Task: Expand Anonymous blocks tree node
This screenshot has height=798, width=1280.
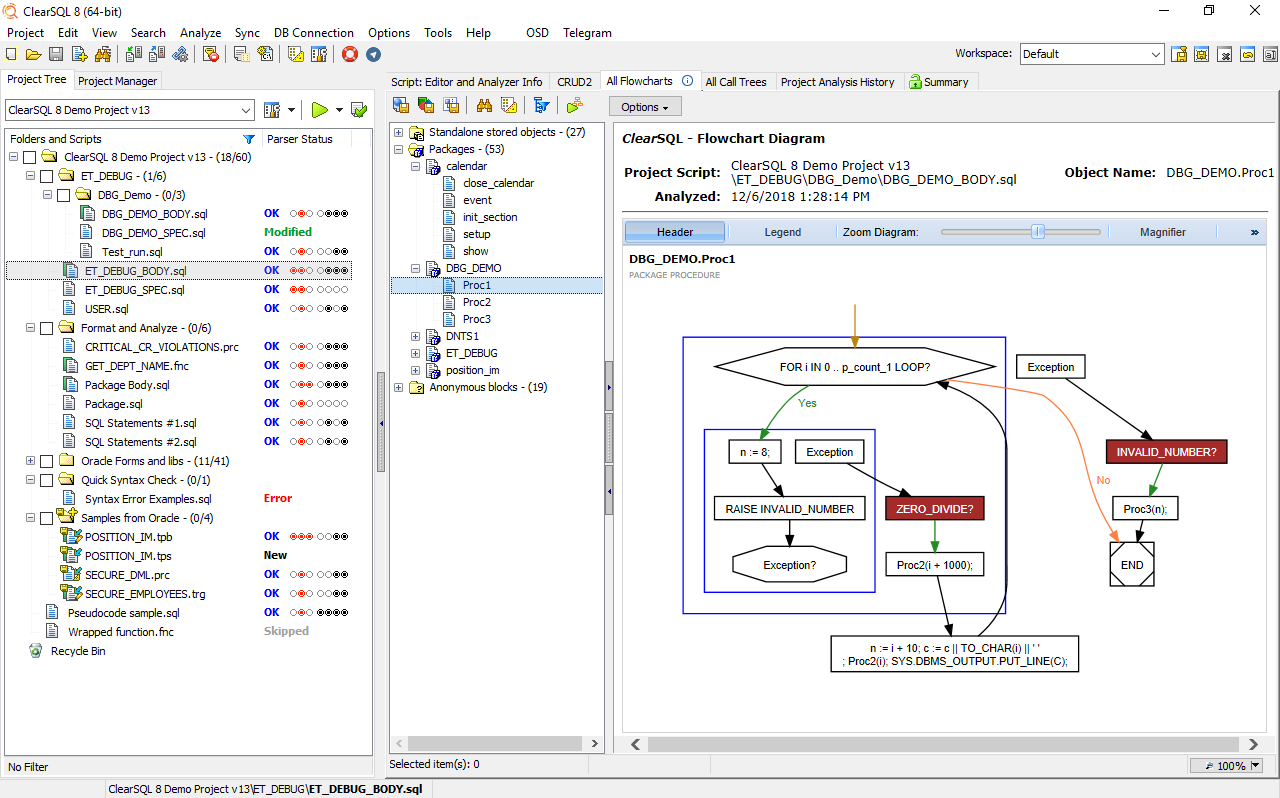Action: click(399, 387)
